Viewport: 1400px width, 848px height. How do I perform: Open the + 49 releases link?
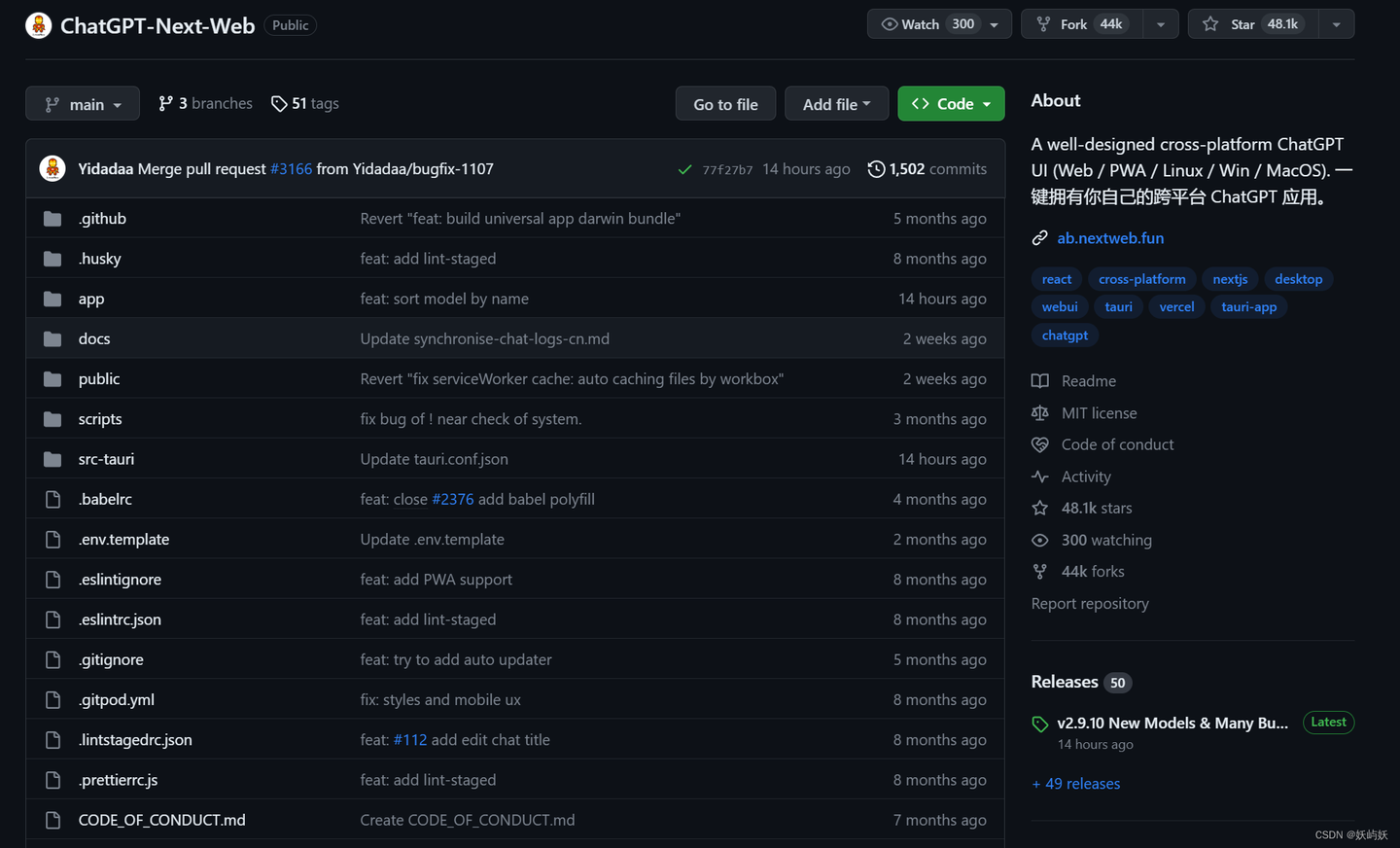(x=1076, y=784)
